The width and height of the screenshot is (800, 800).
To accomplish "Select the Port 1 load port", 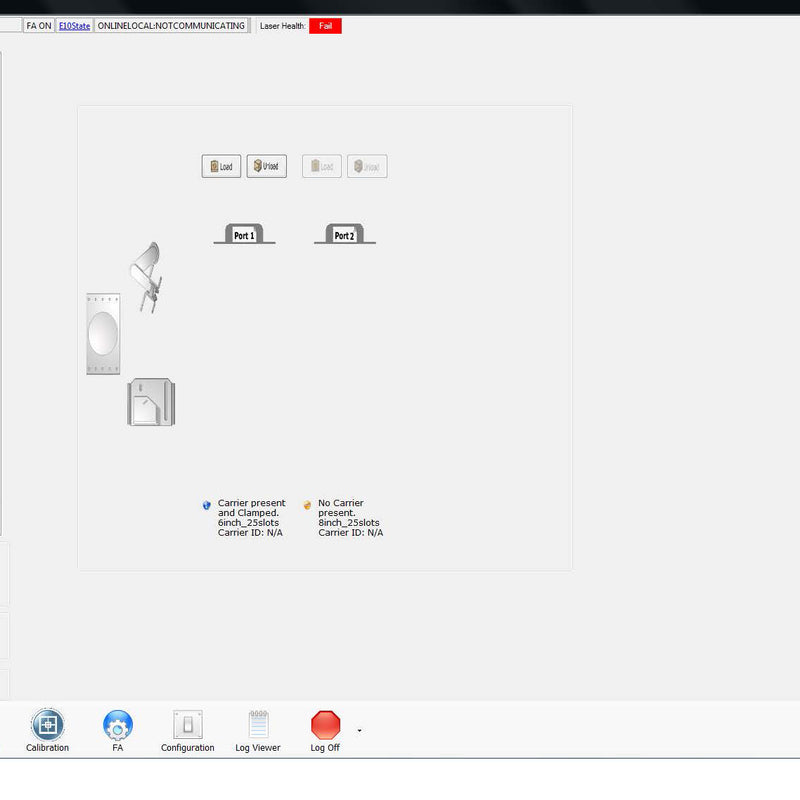I will [x=244, y=234].
